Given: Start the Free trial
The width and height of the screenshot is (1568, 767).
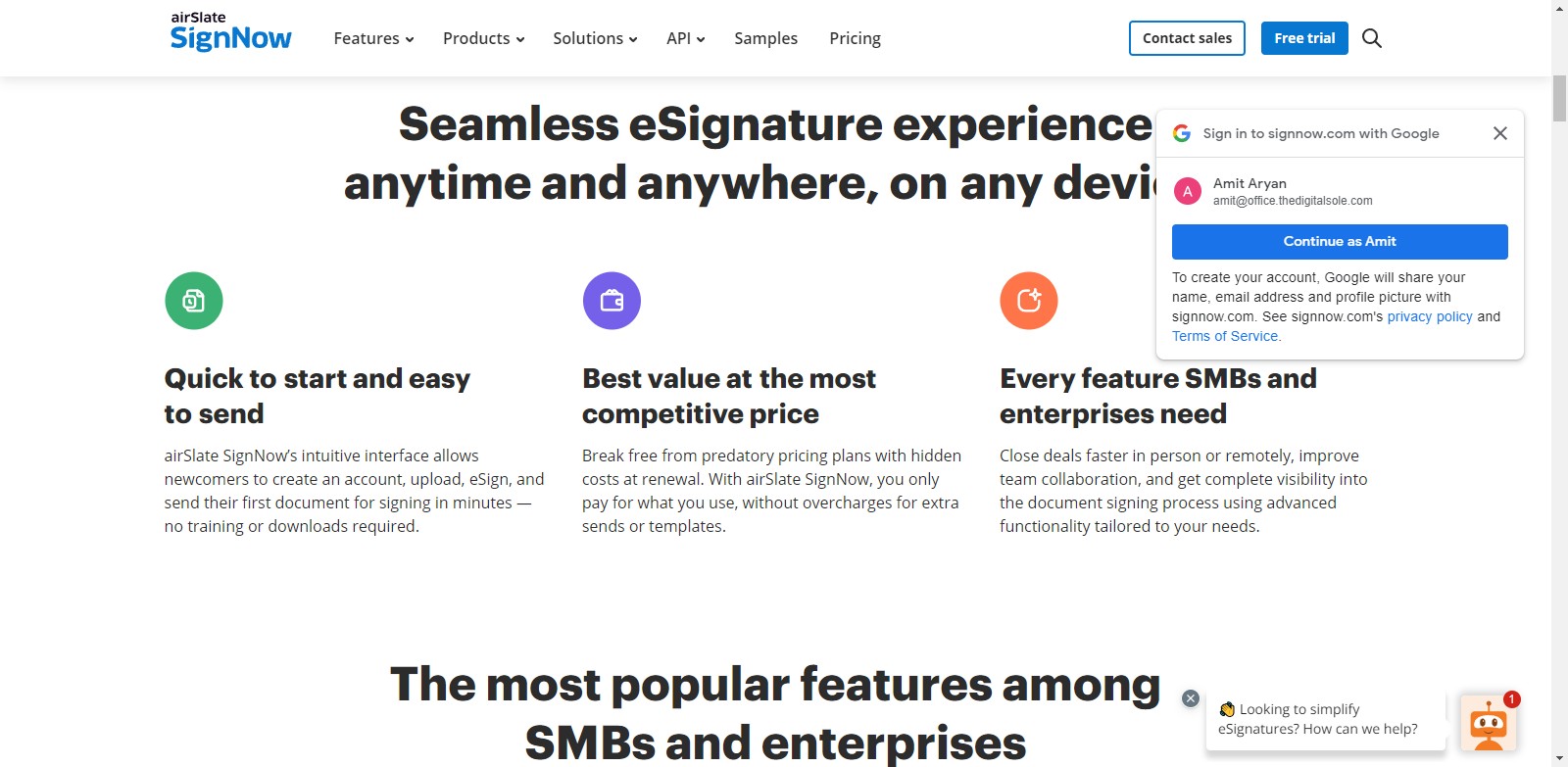Looking at the screenshot, I should click(x=1304, y=38).
